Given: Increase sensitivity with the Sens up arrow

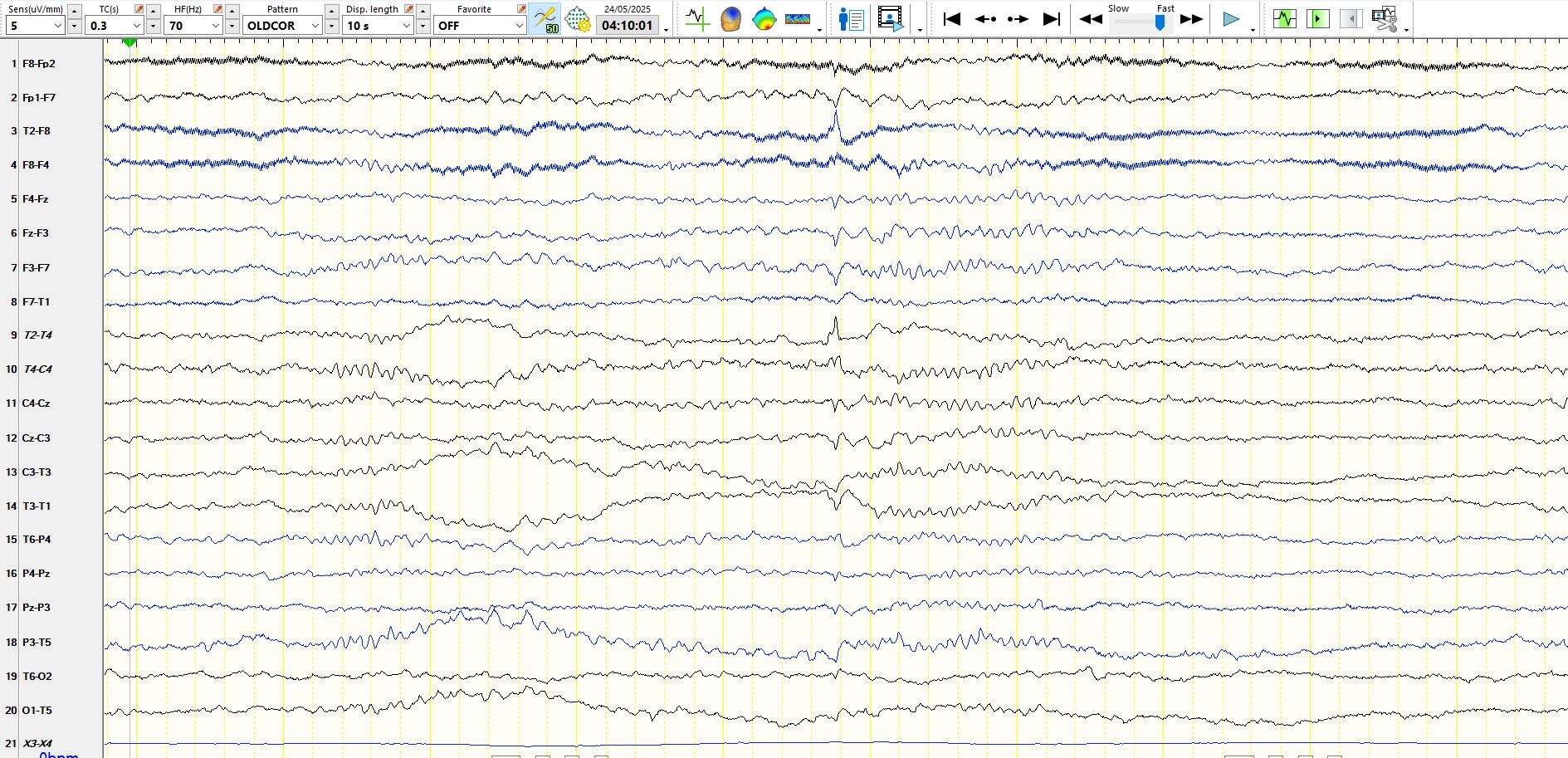Looking at the screenshot, I should pos(75,10).
